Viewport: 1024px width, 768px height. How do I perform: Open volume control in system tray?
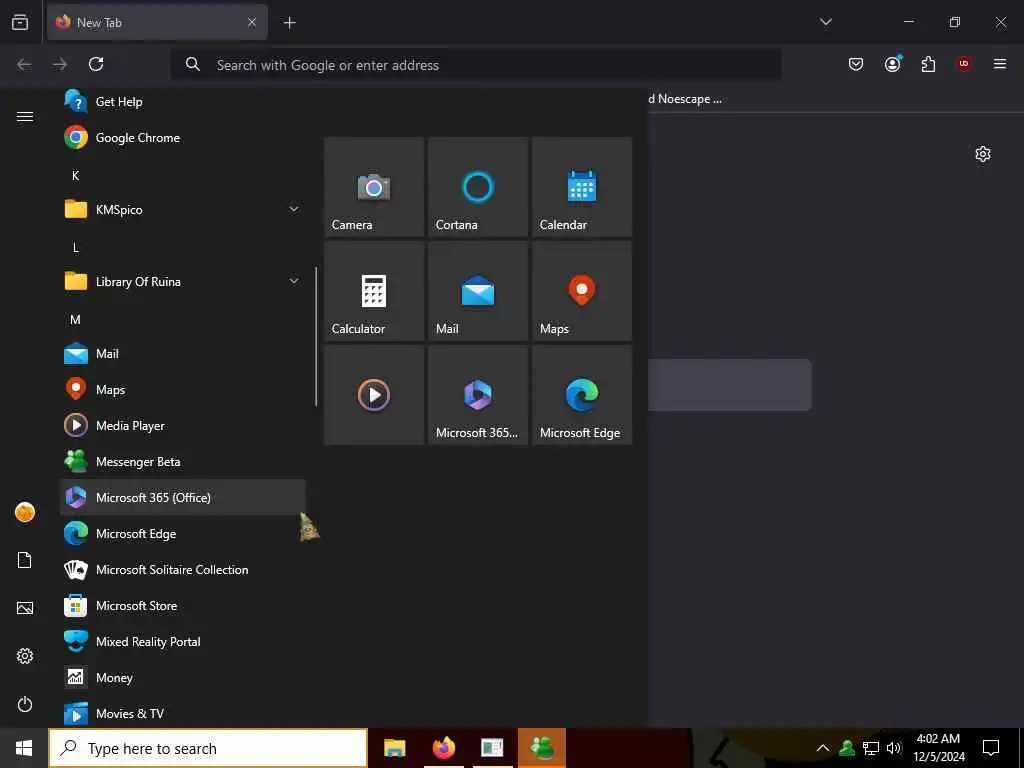click(x=894, y=748)
